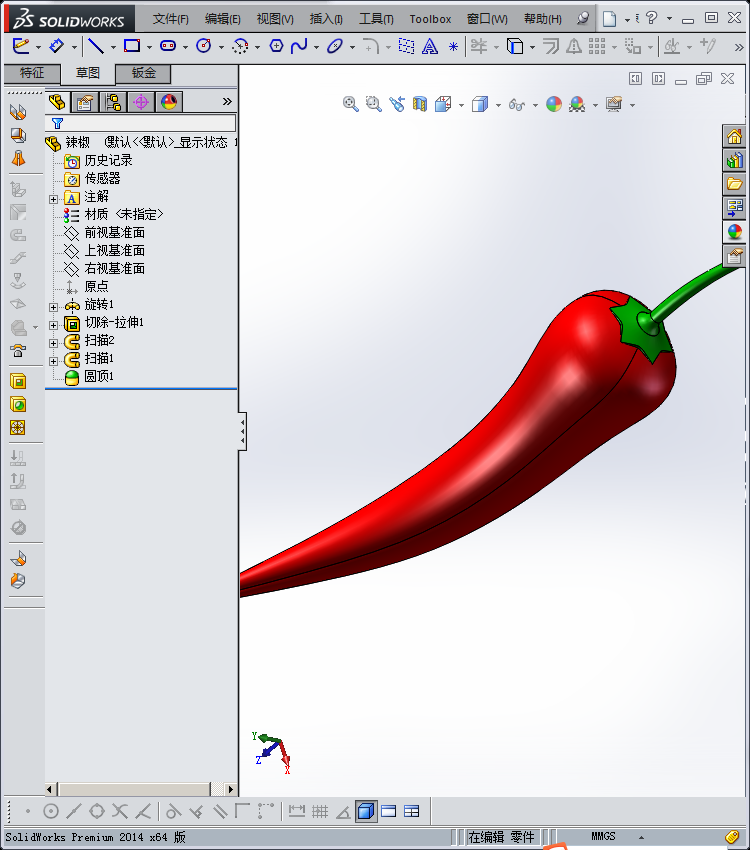Image resolution: width=750 pixels, height=850 pixels.
Task: Expand the 旋转1 feature node
Action: pos(53,307)
